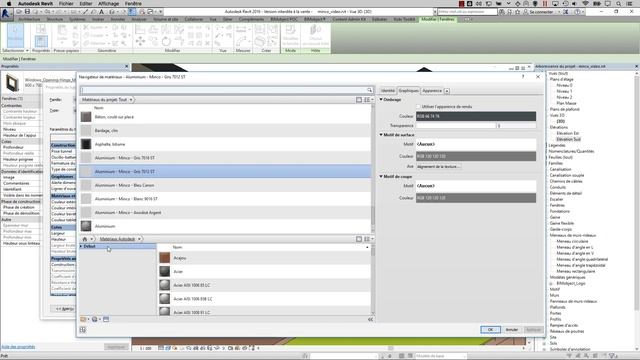Open project materials view options dropdown
640x360 pixels.
tap(368, 100)
